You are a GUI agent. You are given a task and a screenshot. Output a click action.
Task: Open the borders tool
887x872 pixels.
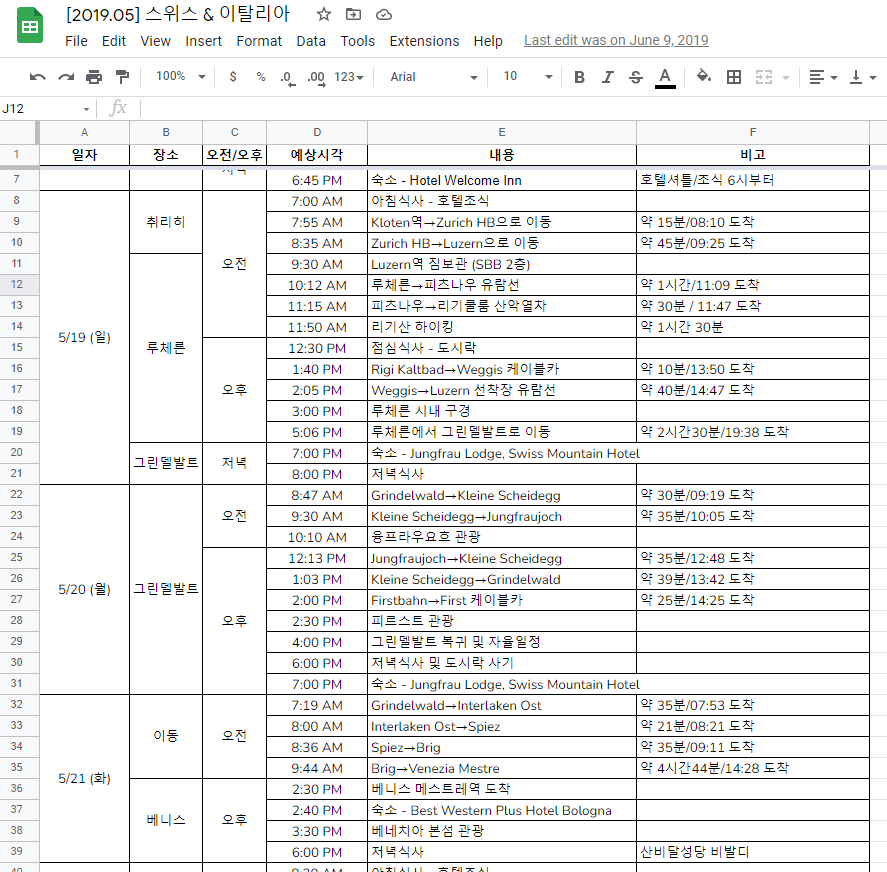pyautogui.click(x=734, y=77)
